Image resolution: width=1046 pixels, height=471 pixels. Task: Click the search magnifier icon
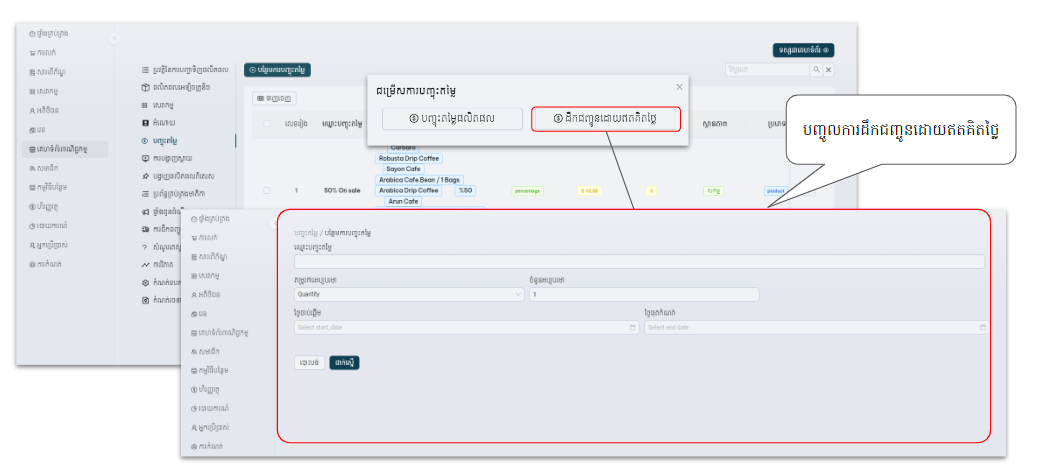(816, 69)
